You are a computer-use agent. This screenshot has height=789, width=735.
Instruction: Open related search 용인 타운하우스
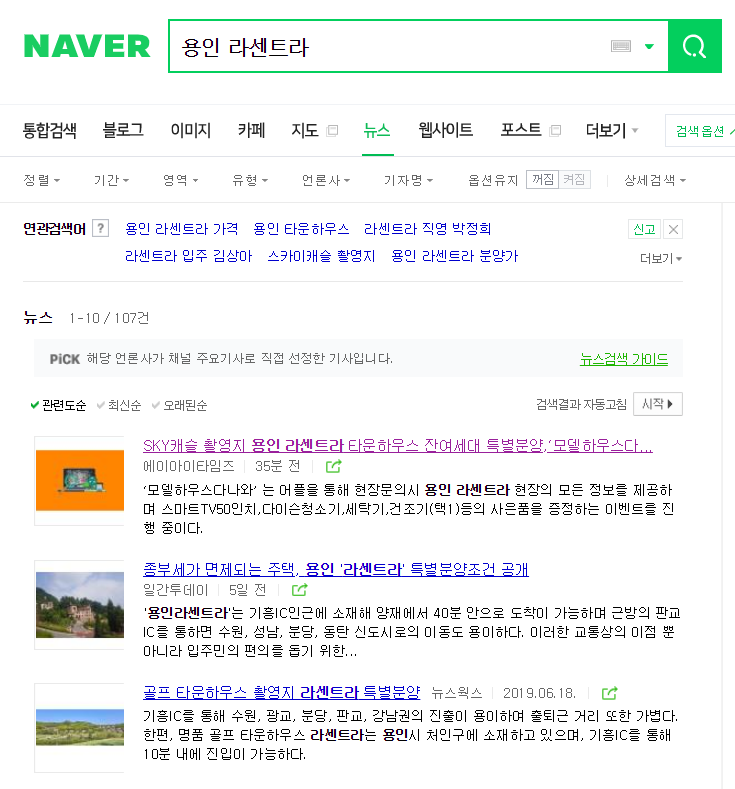(301, 229)
